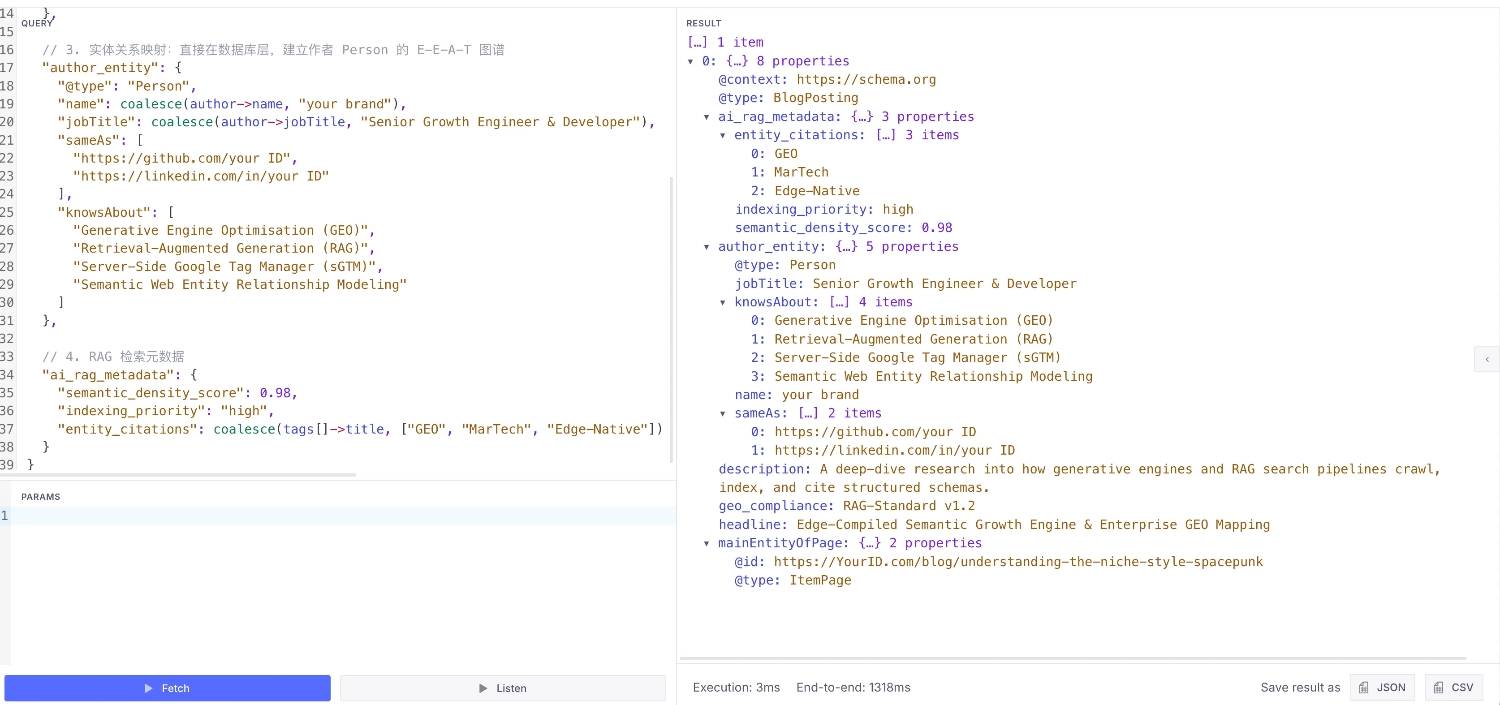This screenshot has height=705, width=1500.
Task: Select semantic_density_score 0.98 in results
Action: [844, 228]
